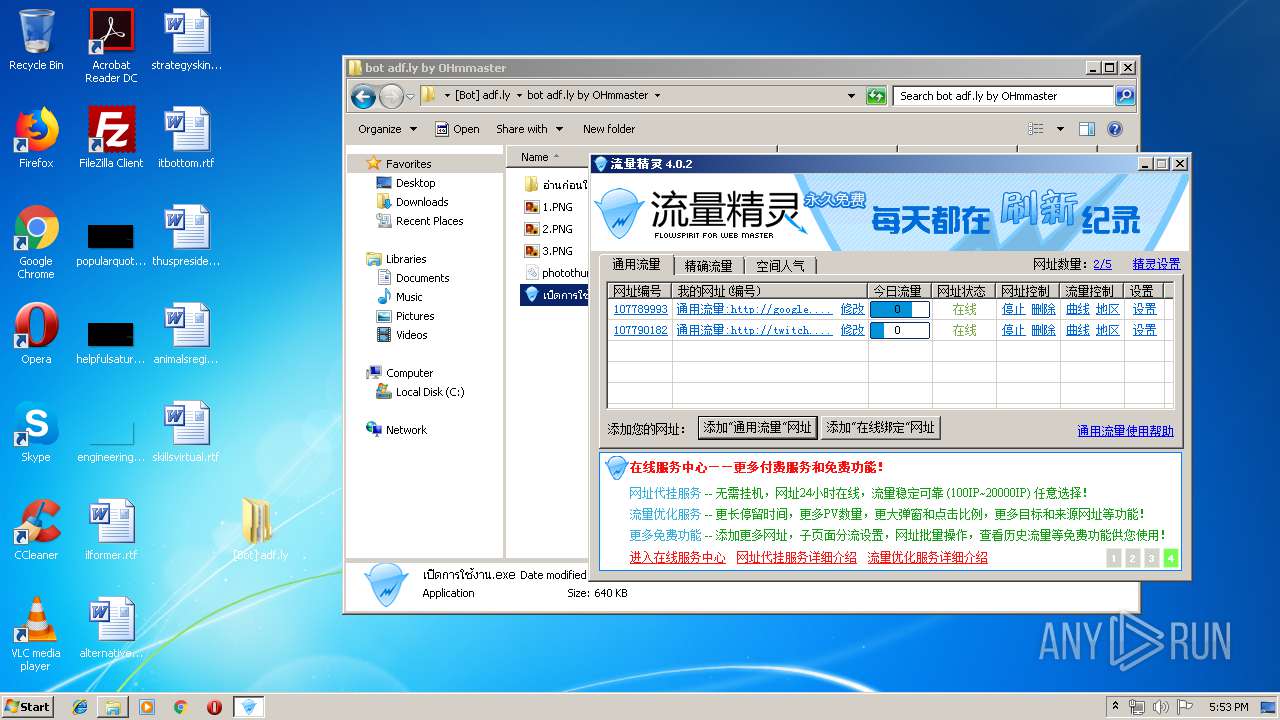Open 进入在线服务中心 red link
Screen dimensions: 1280x720
tap(677, 558)
